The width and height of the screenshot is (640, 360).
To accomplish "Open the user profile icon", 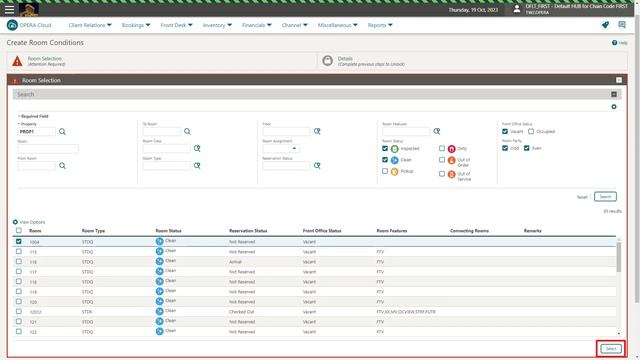I will [x=517, y=9].
